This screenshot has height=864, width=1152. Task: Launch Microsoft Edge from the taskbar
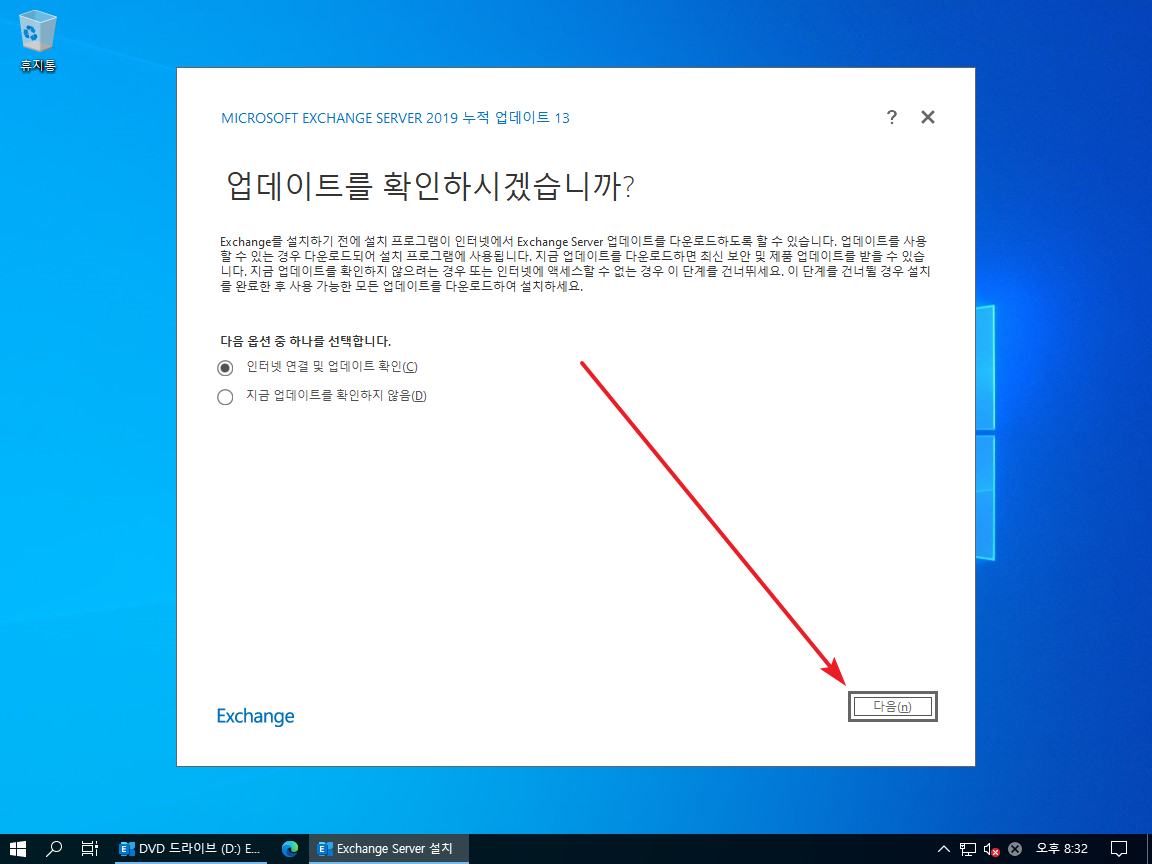point(290,849)
